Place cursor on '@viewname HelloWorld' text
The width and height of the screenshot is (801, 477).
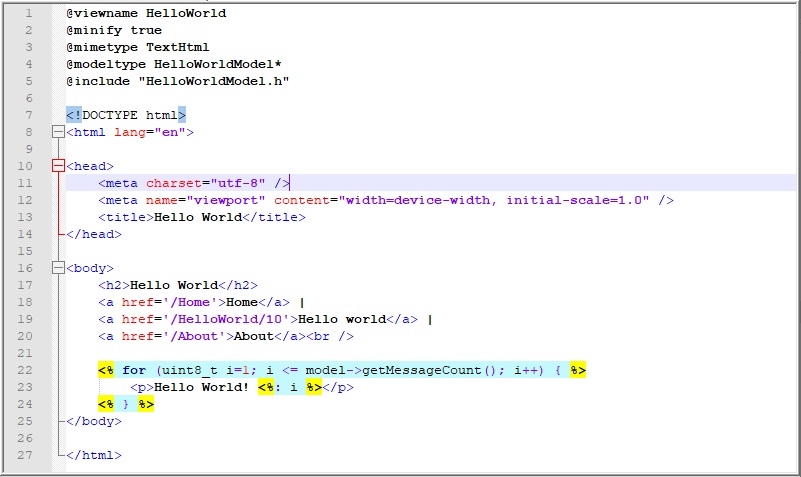click(x=146, y=13)
